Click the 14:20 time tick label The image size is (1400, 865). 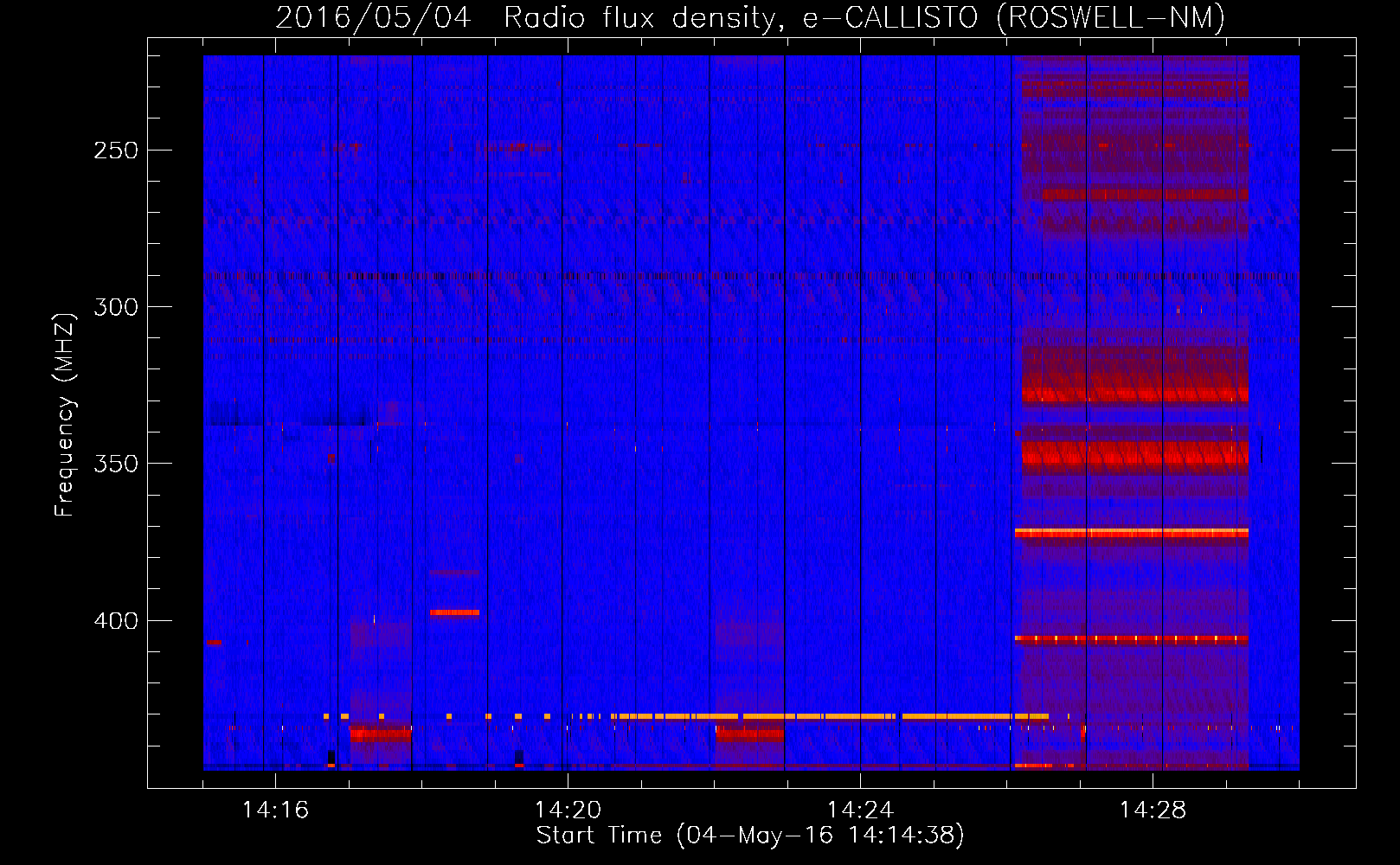pyautogui.click(x=568, y=810)
